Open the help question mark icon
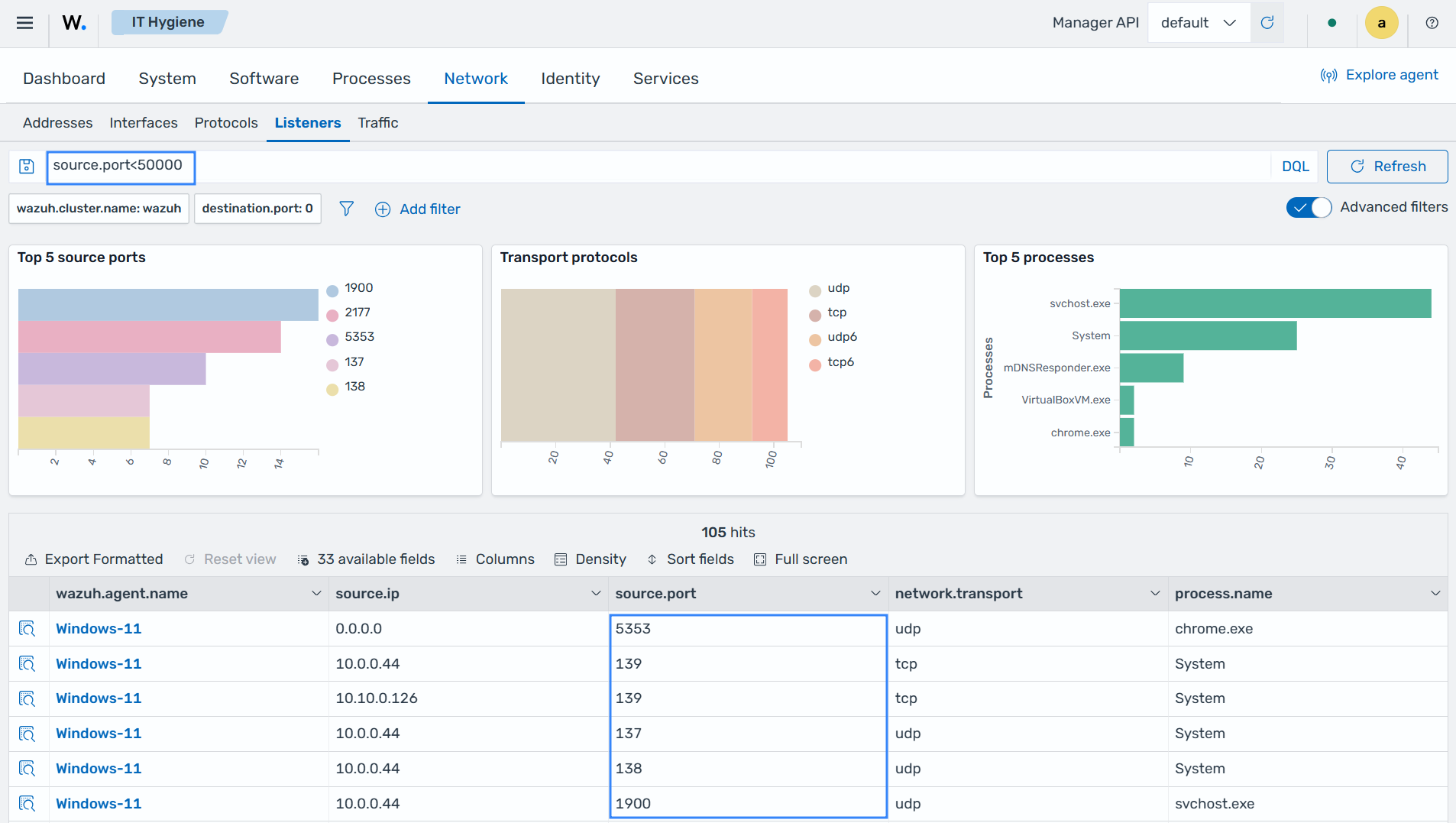The width and height of the screenshot is (1456, 823). (1432, 23)
